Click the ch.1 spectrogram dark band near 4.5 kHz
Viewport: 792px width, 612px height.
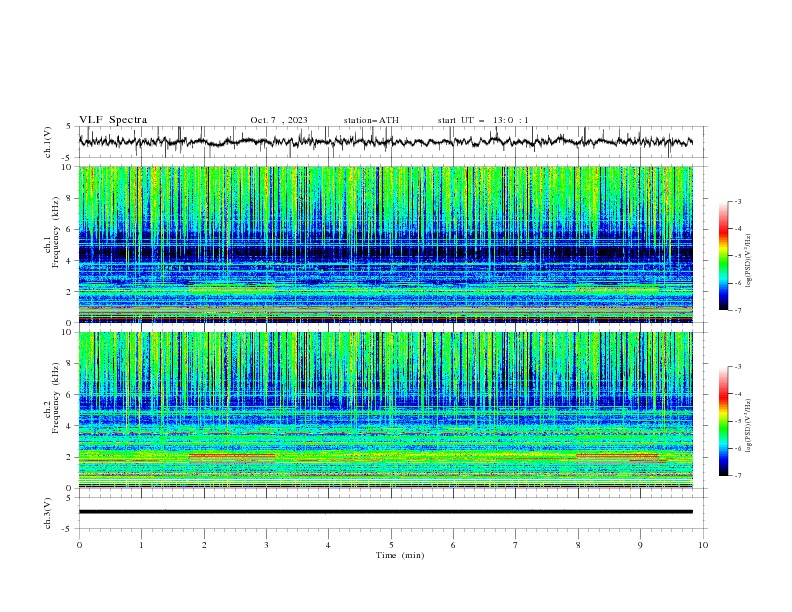[x=385, y=251]
